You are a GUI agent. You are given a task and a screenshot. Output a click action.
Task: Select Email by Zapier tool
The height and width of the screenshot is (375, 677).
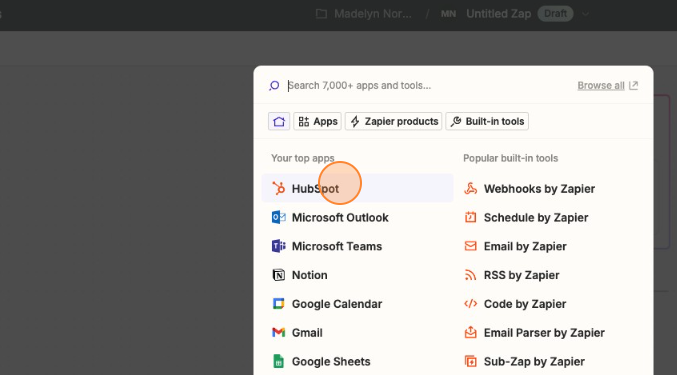point(549,246)
